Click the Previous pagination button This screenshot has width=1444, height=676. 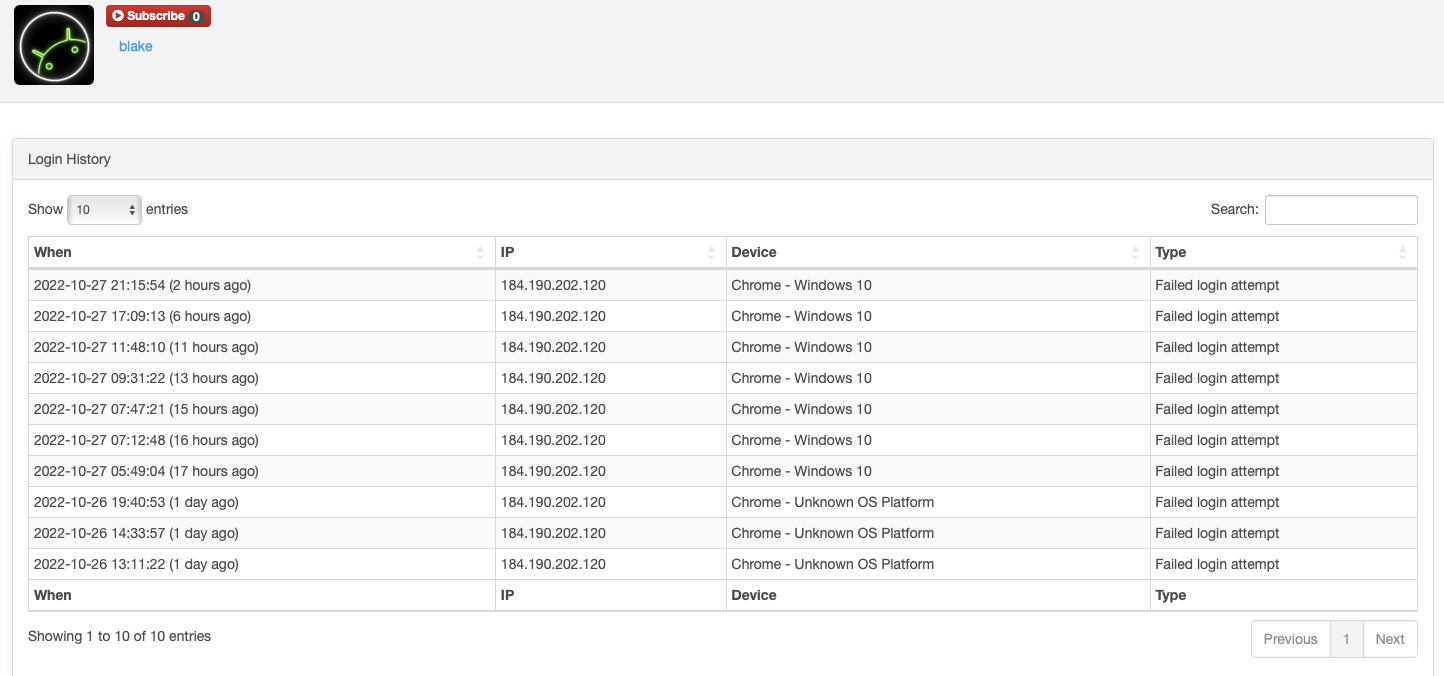1290,639
